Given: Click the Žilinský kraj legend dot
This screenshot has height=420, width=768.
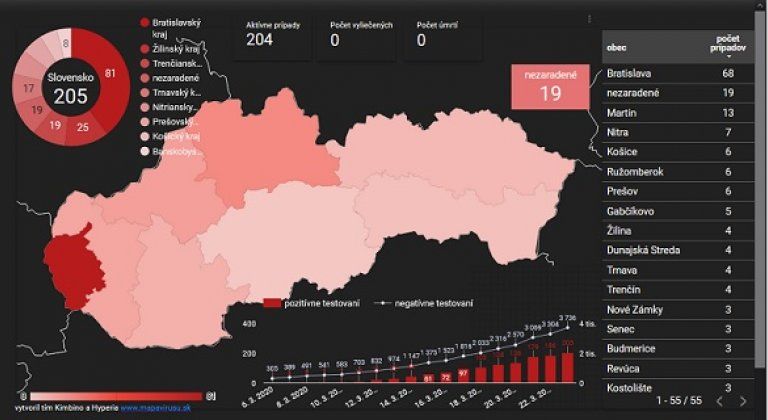Looking at the screenshot, I should [x=145, y=49].
